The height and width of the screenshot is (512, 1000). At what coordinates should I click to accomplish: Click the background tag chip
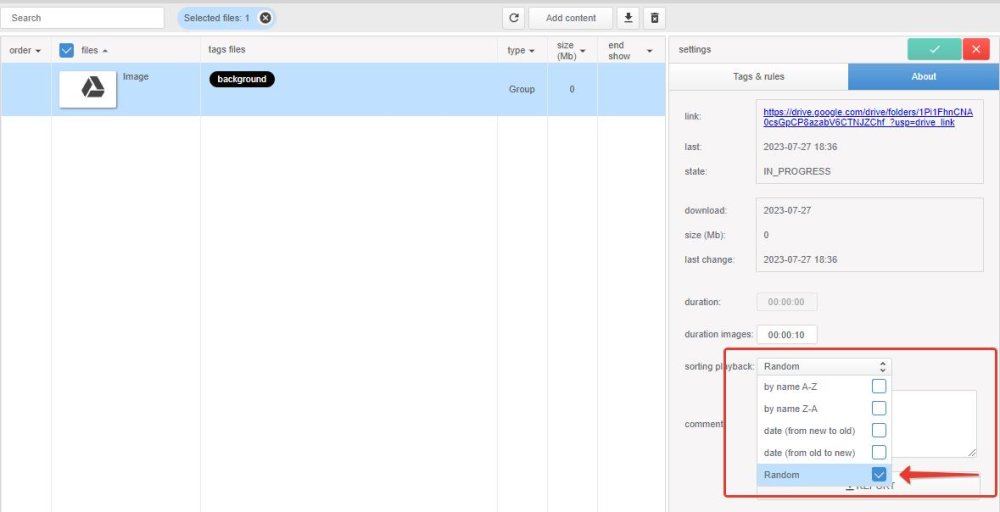242,79
